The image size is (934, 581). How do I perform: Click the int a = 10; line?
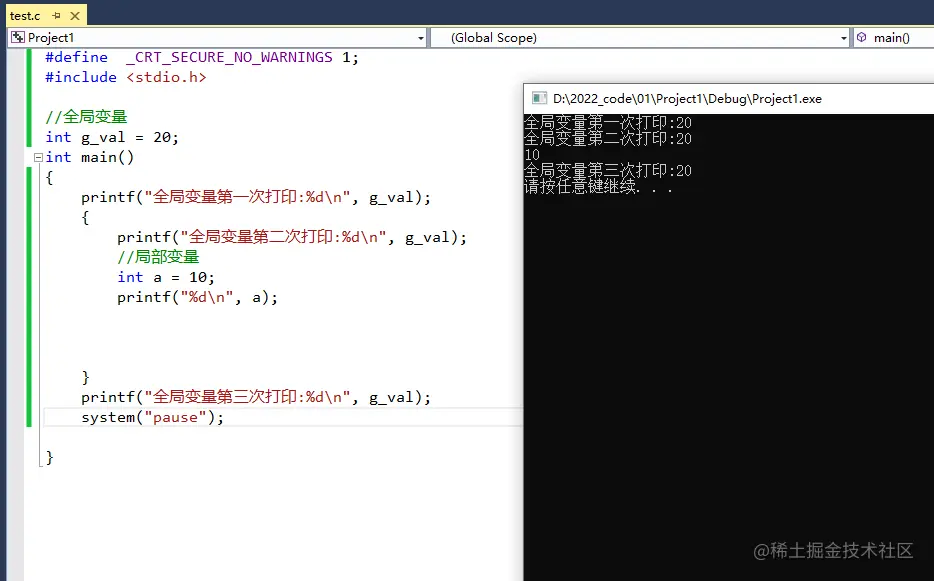click(x=166, y=277)
